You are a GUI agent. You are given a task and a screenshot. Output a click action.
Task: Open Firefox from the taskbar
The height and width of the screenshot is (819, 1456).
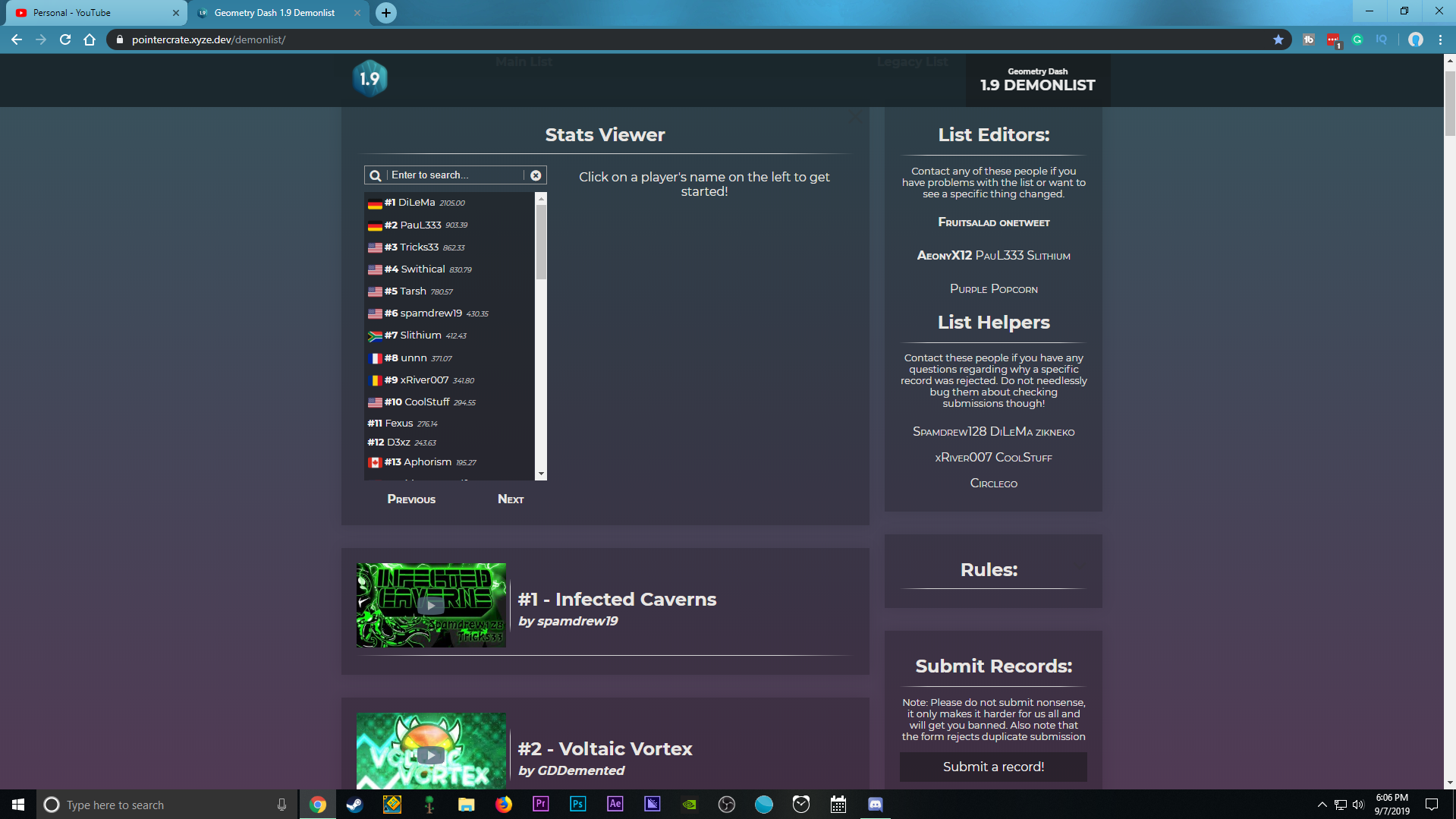click(x=503, y=805)
